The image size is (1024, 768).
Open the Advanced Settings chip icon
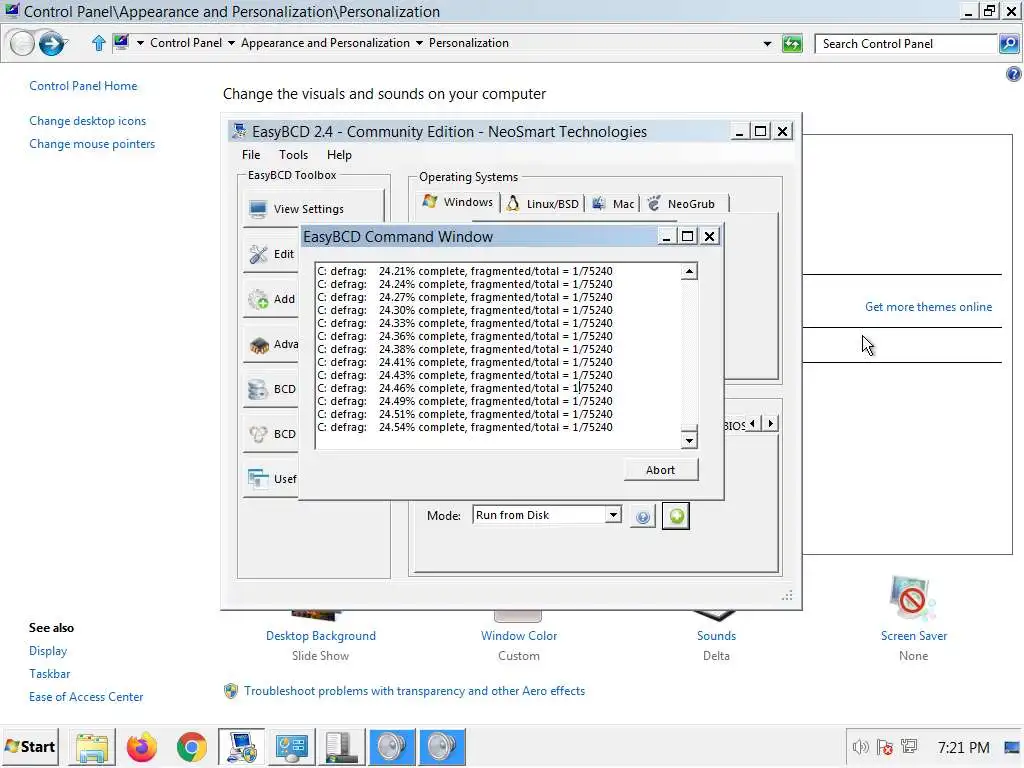[259, 344]
